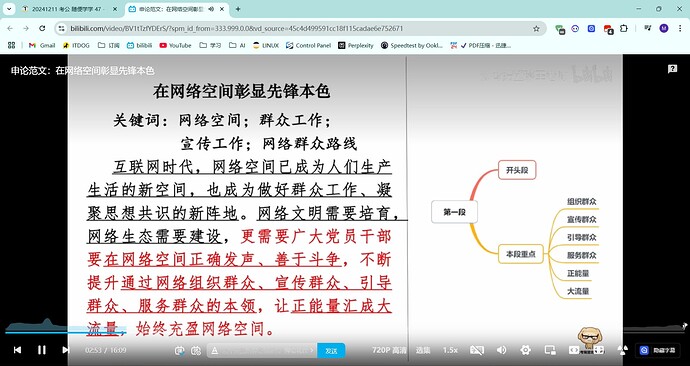690x366 pixels.
Task: Open the Control Panel bookmark
Action: [308, 45]
